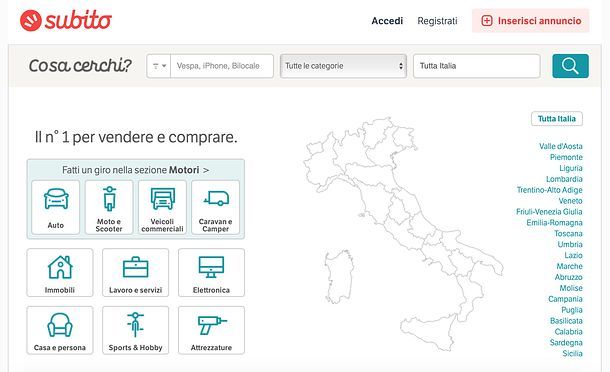
Task: Select Sicilia region link
Action: coord(572,353)
